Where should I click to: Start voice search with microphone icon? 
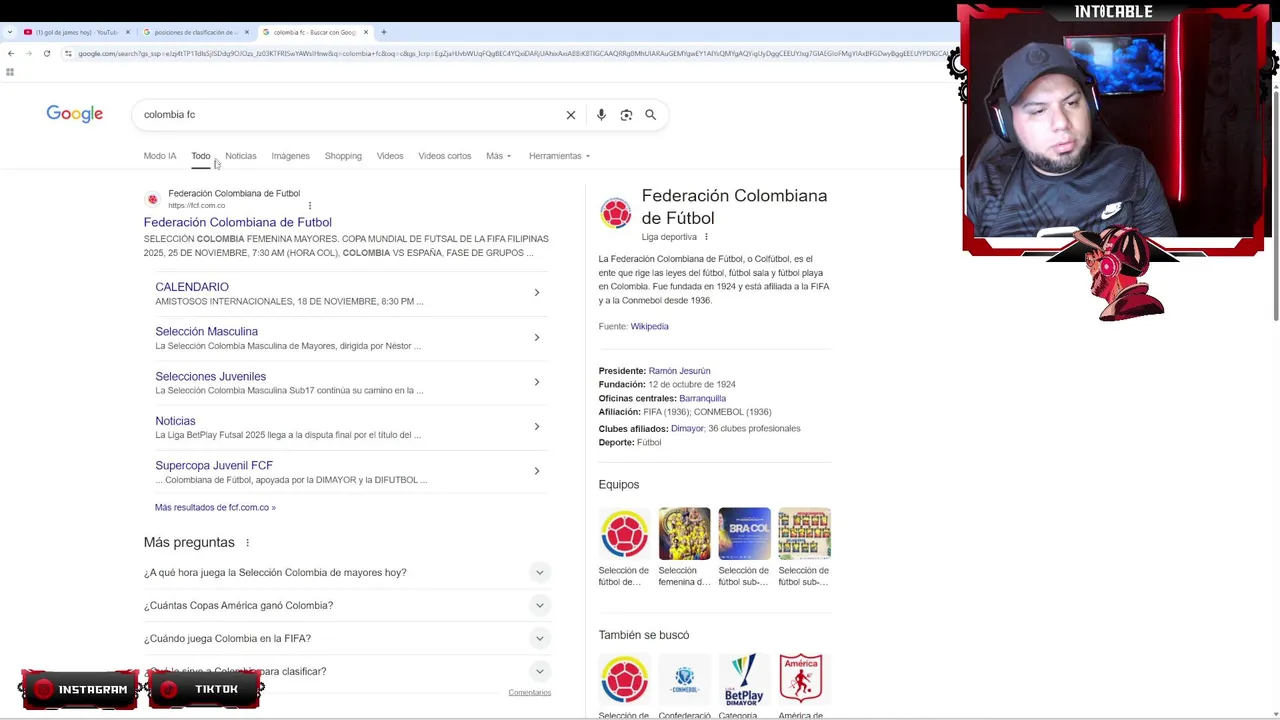tap(601, 115)
